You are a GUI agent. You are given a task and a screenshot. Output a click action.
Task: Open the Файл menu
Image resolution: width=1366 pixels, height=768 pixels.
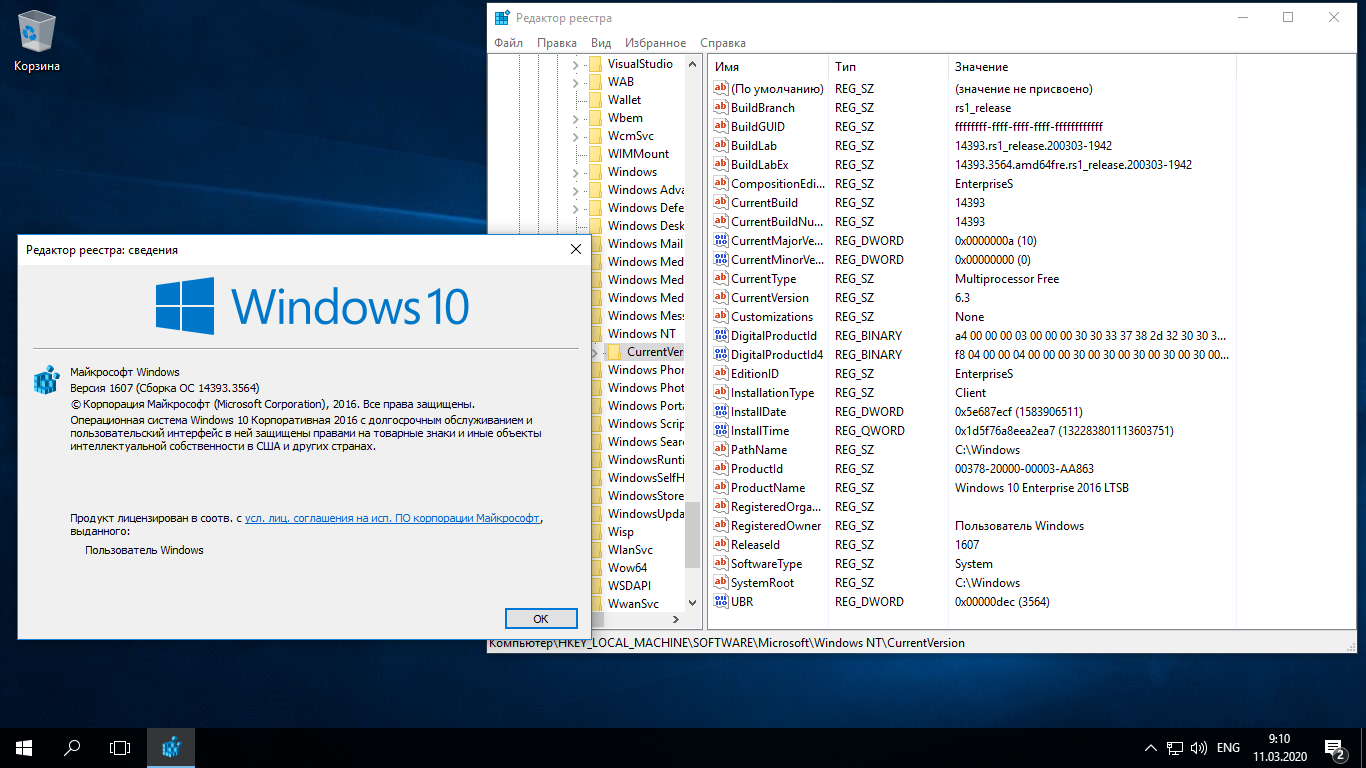click(x=508, y=43)
